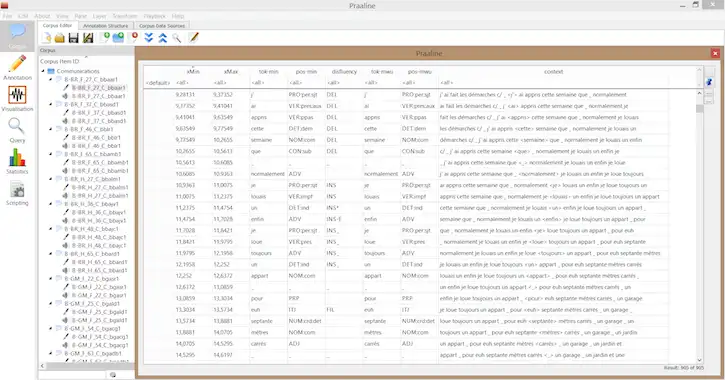Select the pencil annotation entry B-BR_F_27_C_bbaar1

click(x=98, y=88)
